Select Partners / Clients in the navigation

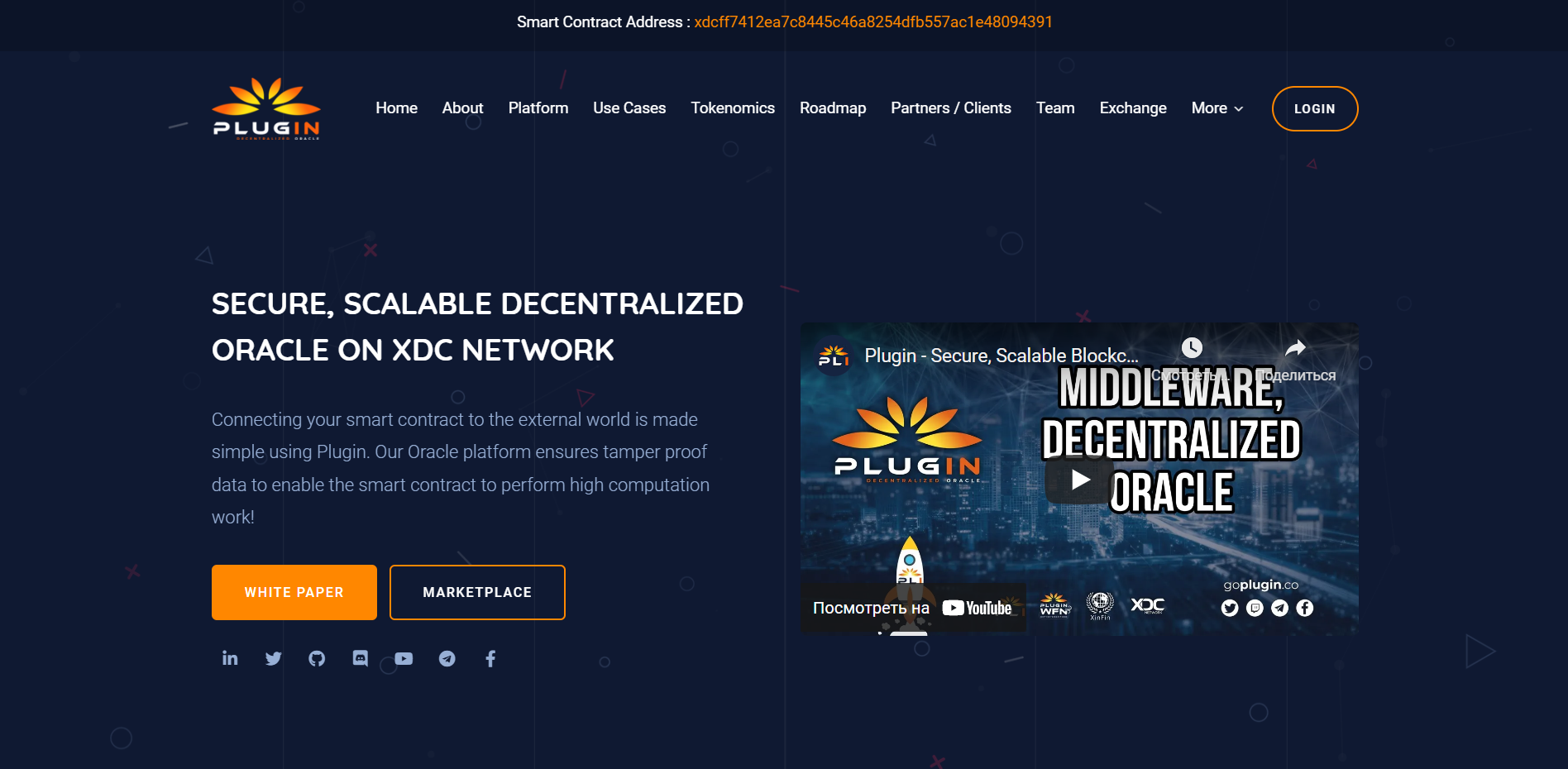[951, 108]
